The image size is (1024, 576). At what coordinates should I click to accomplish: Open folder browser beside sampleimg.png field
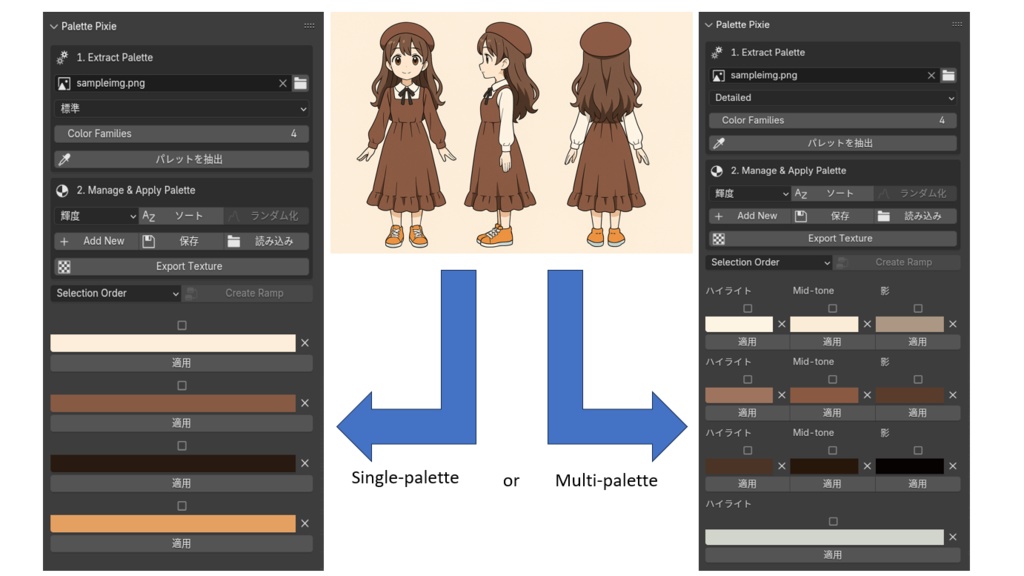point(299,83)
